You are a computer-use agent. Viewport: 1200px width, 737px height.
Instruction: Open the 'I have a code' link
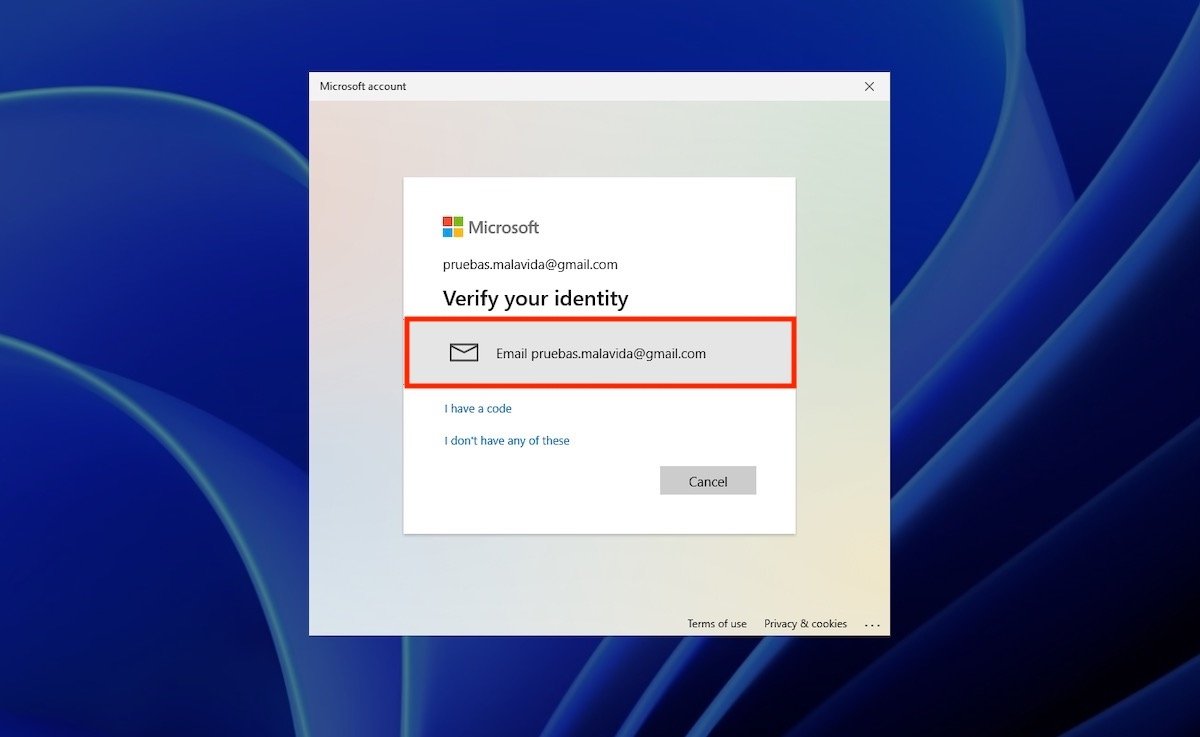pos(478,408)
